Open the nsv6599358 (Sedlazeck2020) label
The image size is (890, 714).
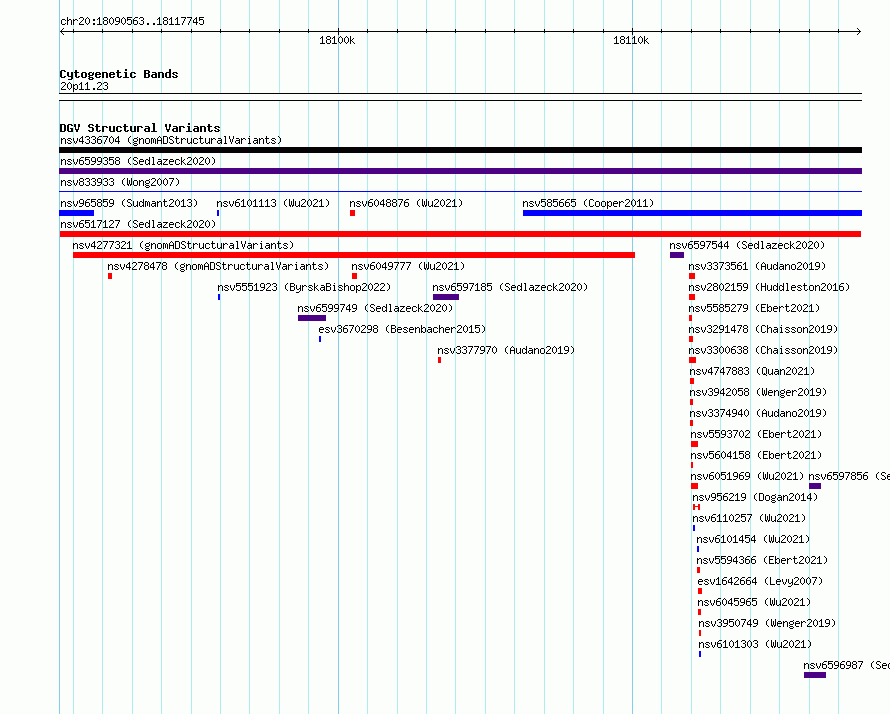coord(138,161)
